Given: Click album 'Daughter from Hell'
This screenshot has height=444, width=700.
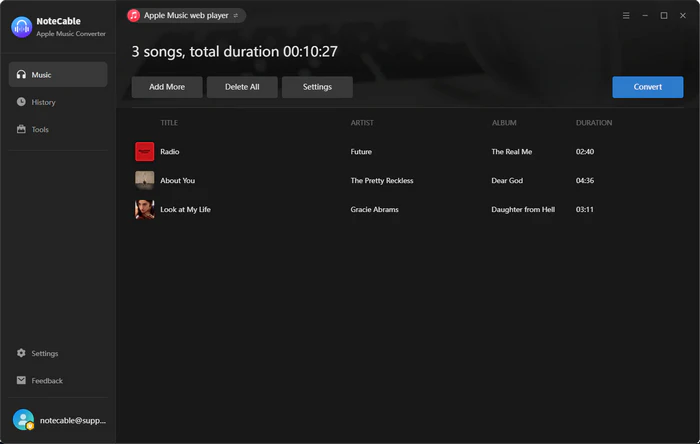Looking at the screenshot, I should point(523,209).
